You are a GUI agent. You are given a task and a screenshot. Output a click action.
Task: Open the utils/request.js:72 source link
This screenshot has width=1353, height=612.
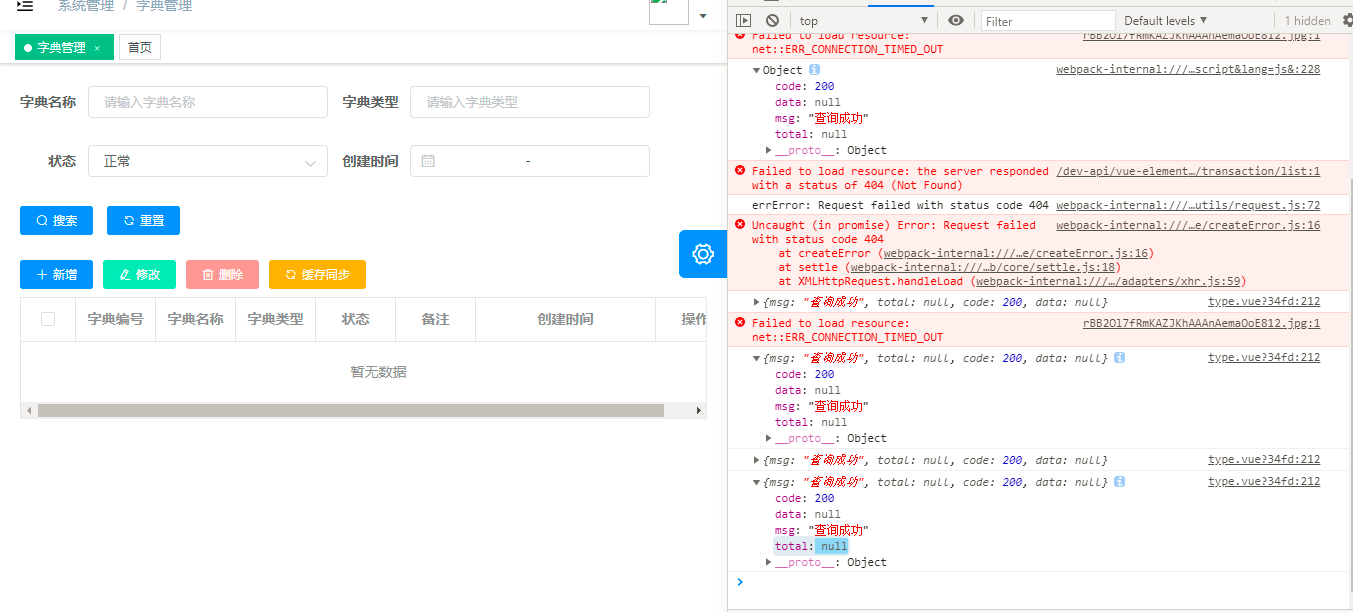pos(1188,205)
